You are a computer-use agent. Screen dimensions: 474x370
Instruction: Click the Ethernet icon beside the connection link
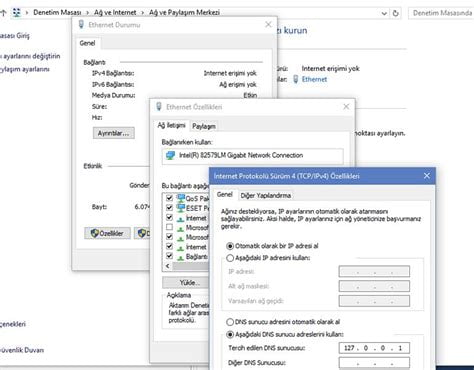296,79
